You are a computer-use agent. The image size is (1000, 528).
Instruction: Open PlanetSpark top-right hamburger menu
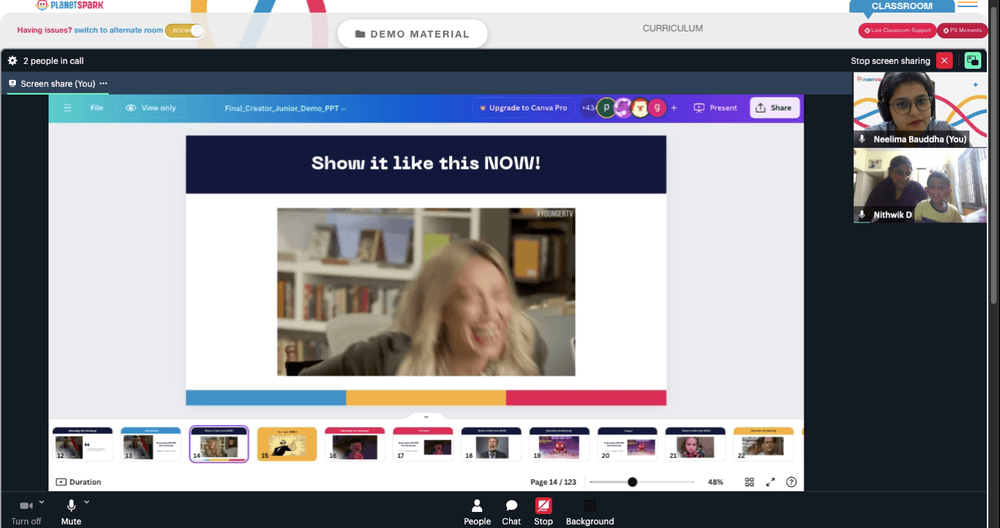[x=967, y=4]
